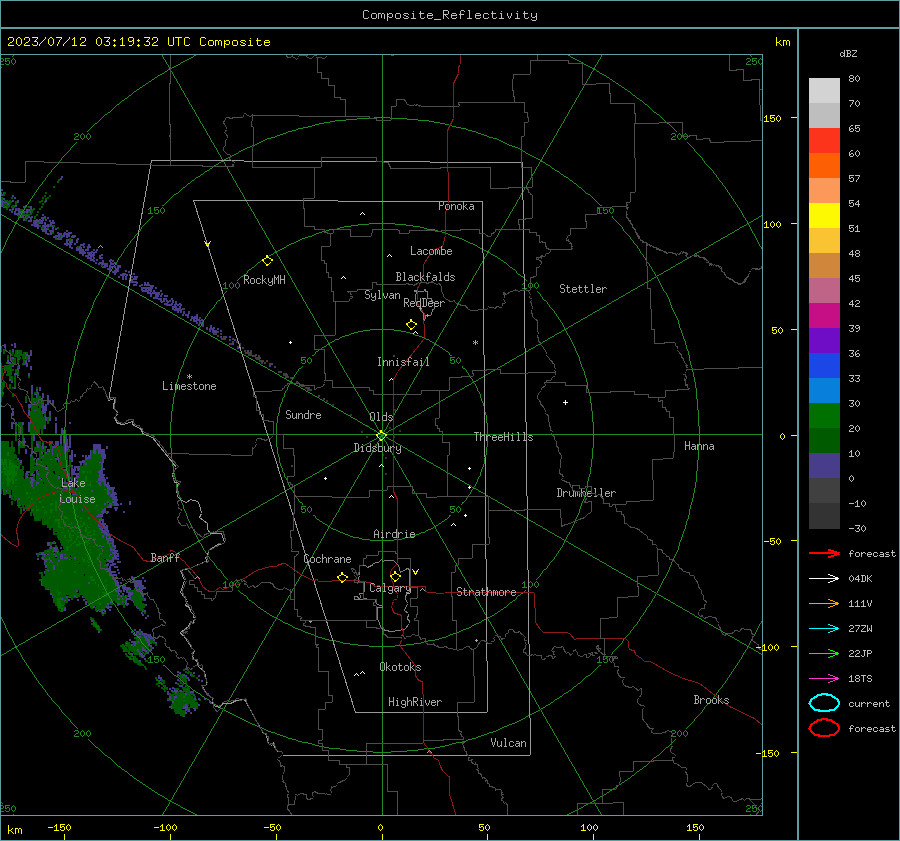This screenshot has width=900, height=841.
Task: Select the orange 111V arrow symbol
Action: (x=824, y=603)
